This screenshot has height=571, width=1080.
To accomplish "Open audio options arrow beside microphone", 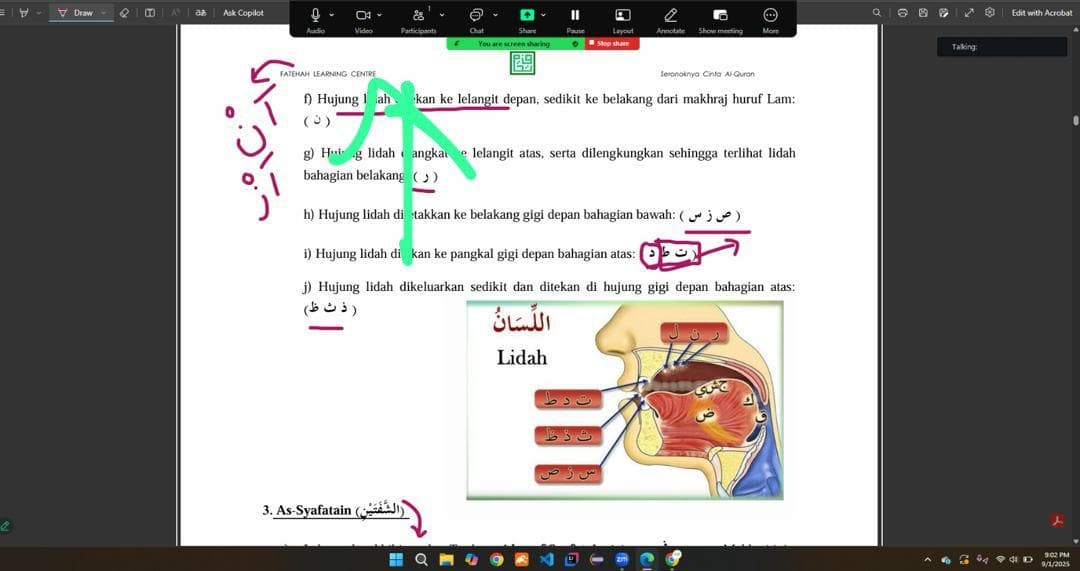I will click(332, 14).
